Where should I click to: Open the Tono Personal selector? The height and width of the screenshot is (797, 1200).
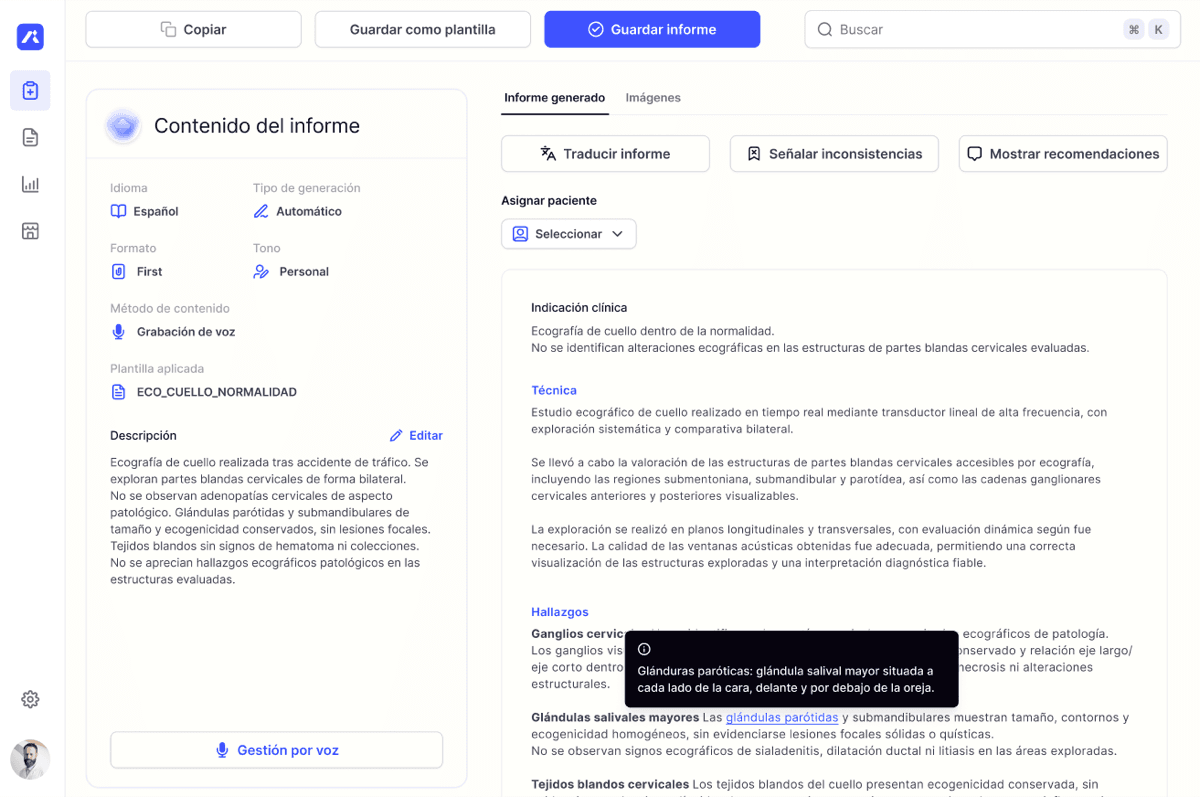pos(292,271)
